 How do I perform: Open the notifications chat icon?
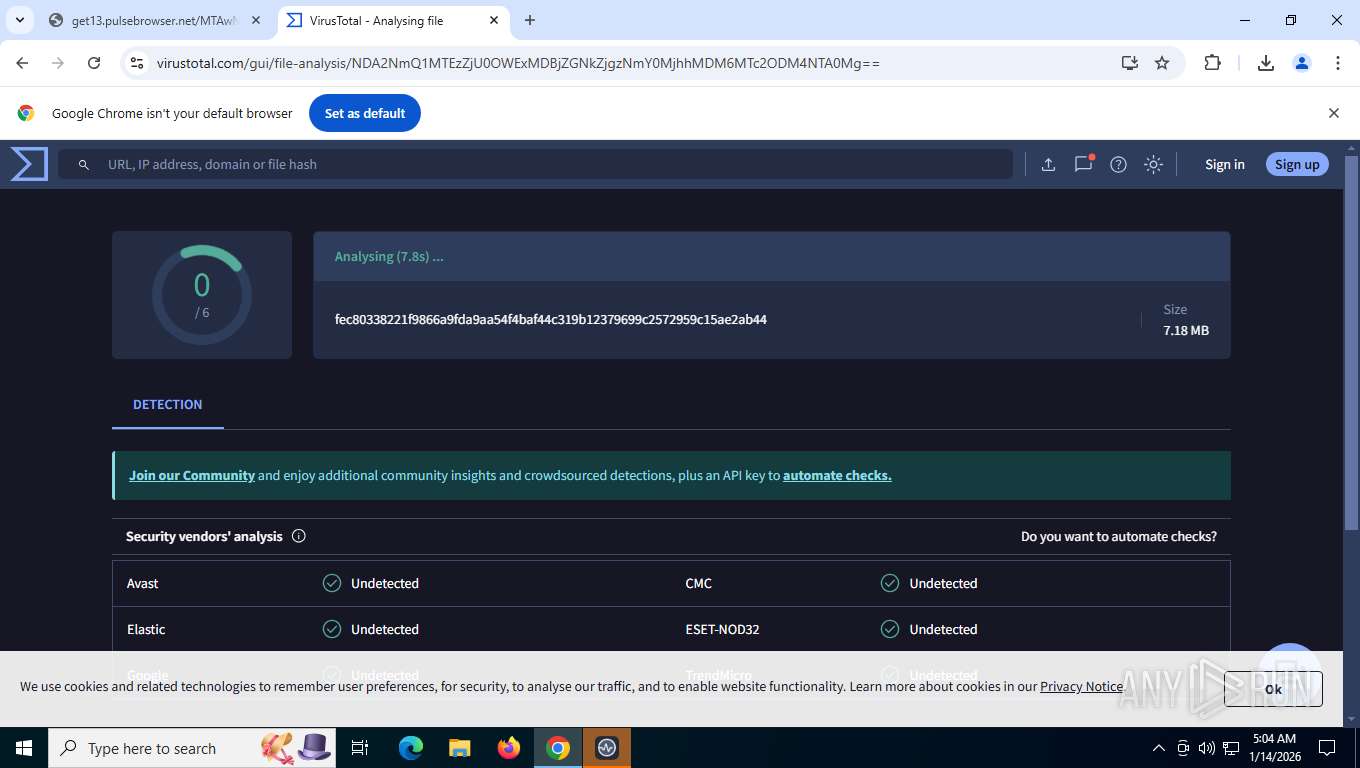click(1083, 165)
